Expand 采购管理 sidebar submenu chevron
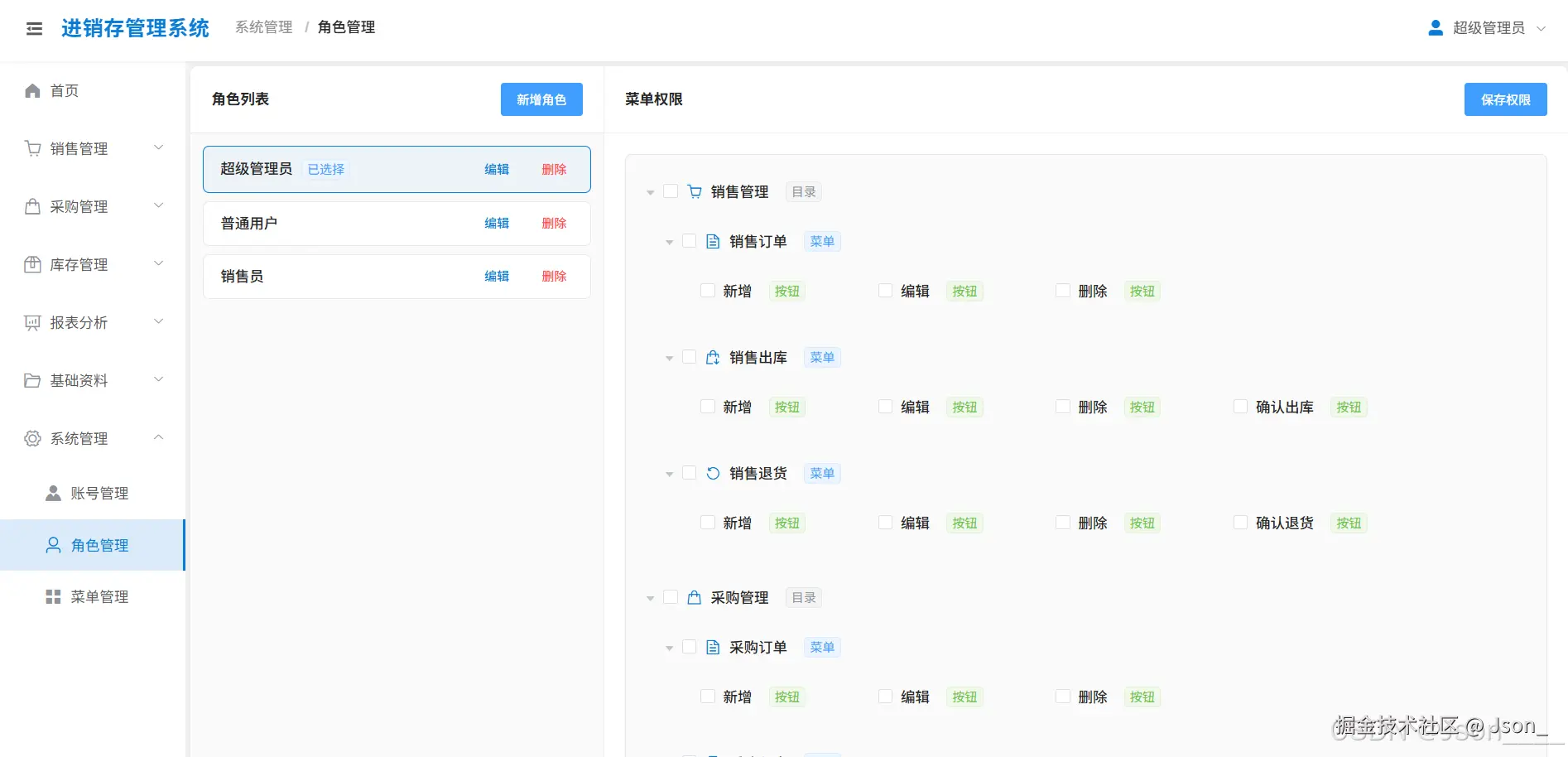 tap(159, 205)
